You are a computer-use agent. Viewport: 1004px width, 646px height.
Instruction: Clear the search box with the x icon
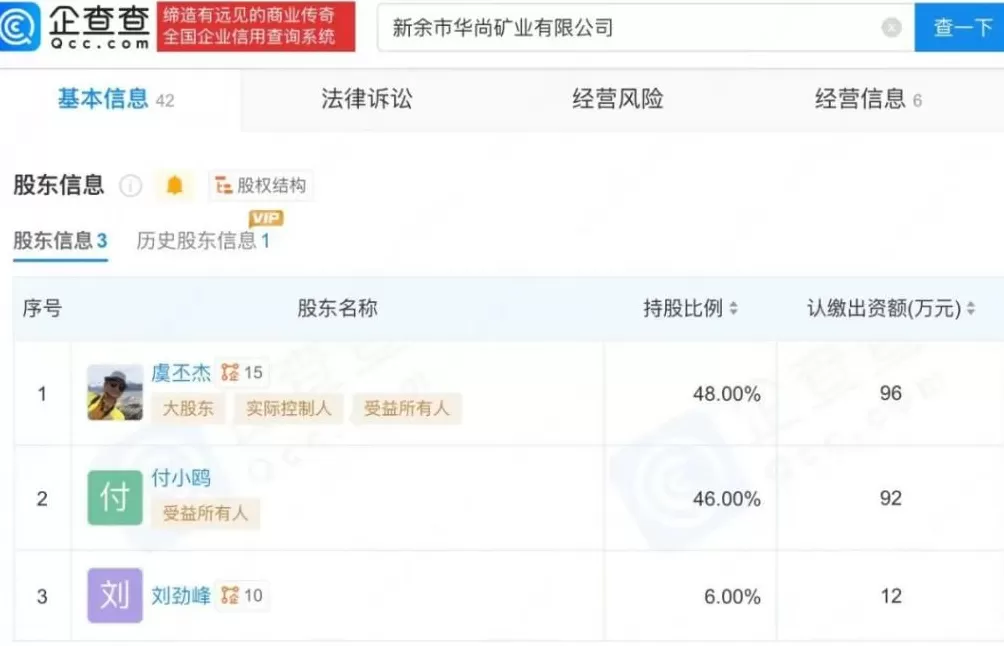tap(891, 28)
